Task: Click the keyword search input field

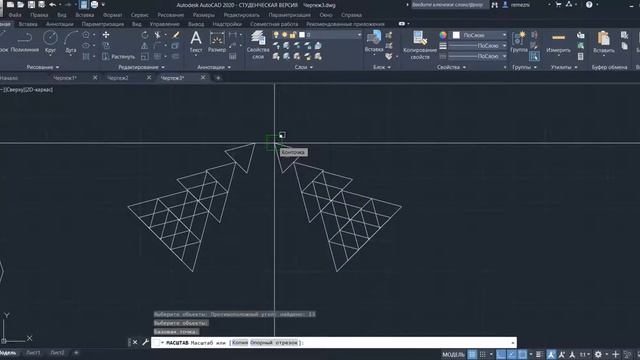Action: [x=450, y=5]
